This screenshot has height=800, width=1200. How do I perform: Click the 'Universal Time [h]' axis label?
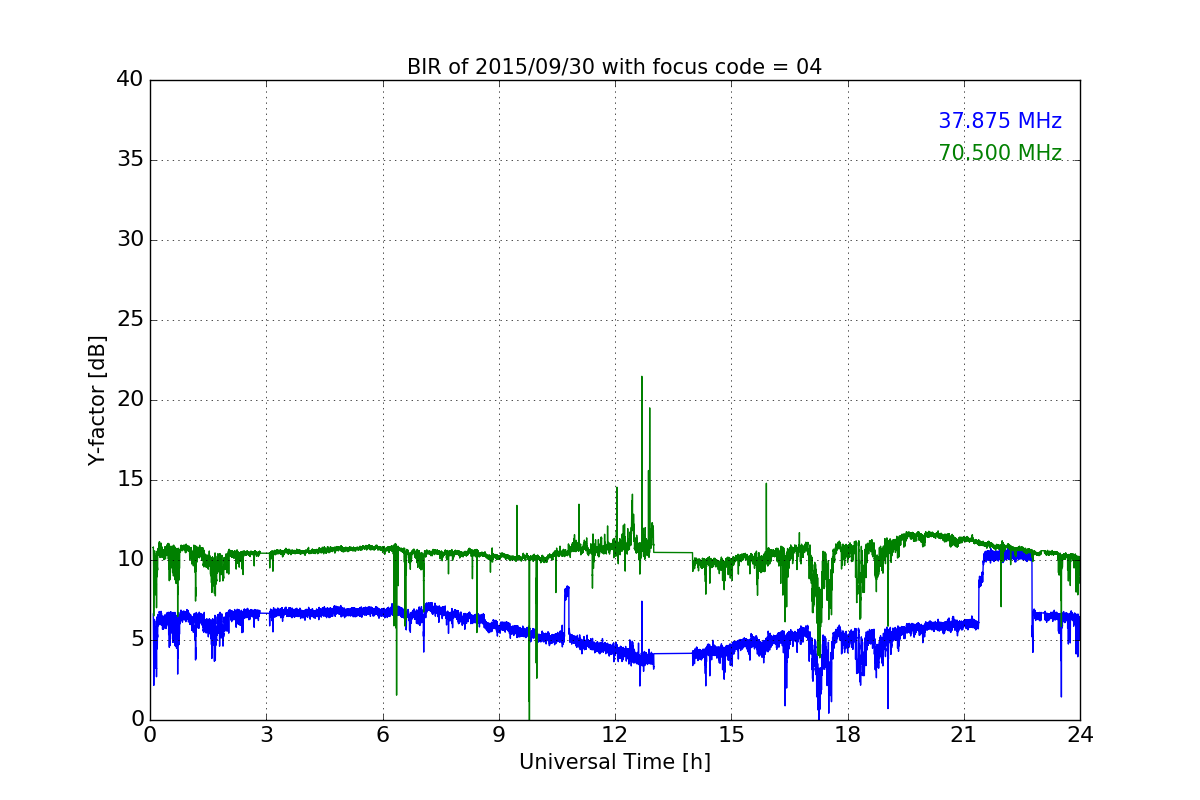[x=614, y=762]
